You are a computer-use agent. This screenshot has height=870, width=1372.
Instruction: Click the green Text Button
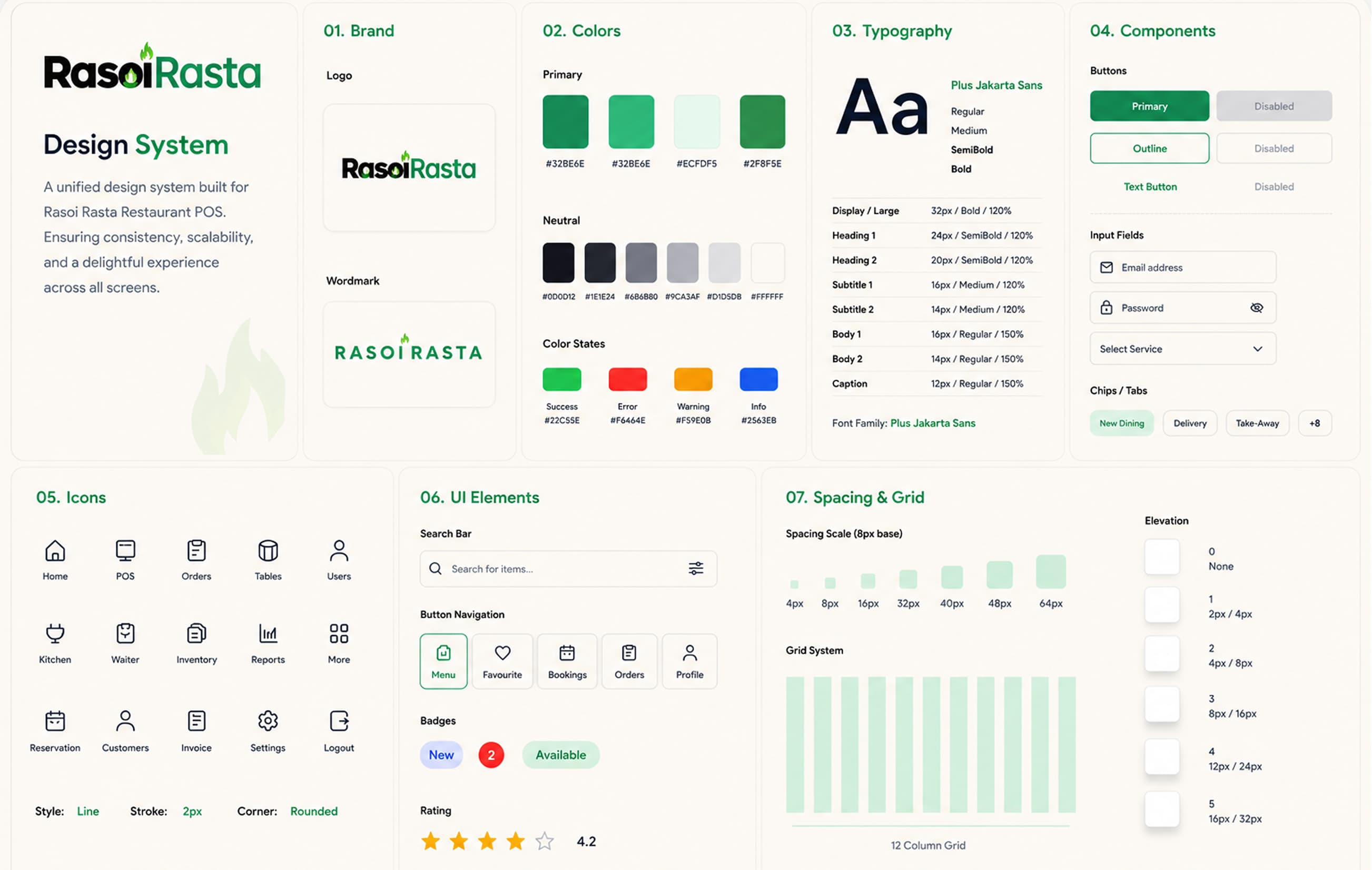click(1150, 187)
